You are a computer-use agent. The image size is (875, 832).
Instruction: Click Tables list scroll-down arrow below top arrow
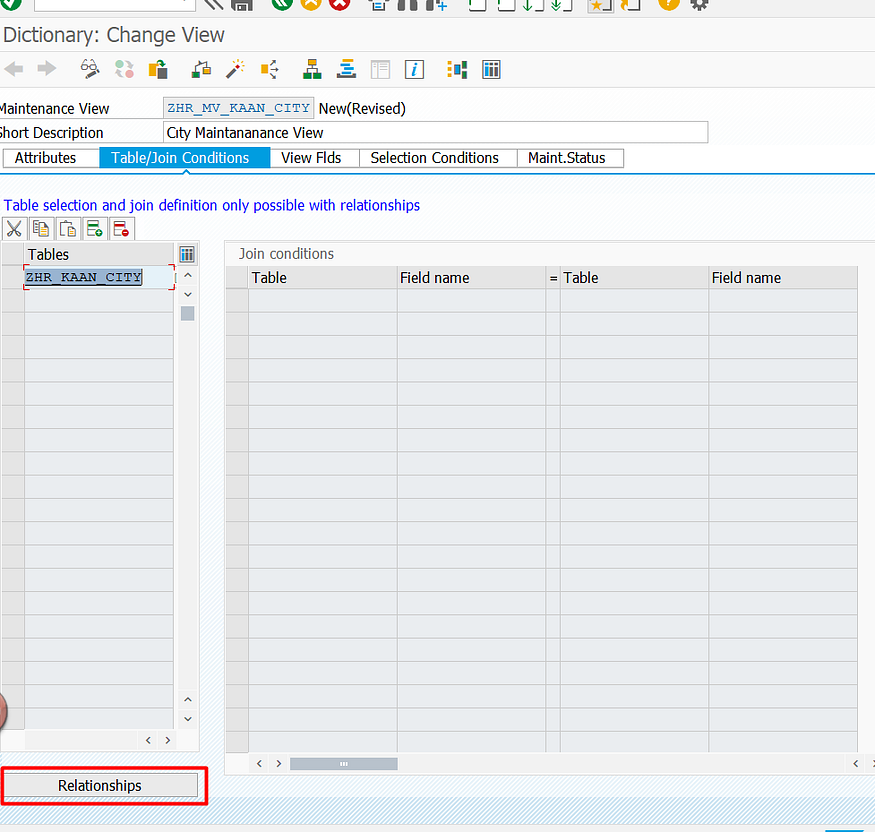188,294
